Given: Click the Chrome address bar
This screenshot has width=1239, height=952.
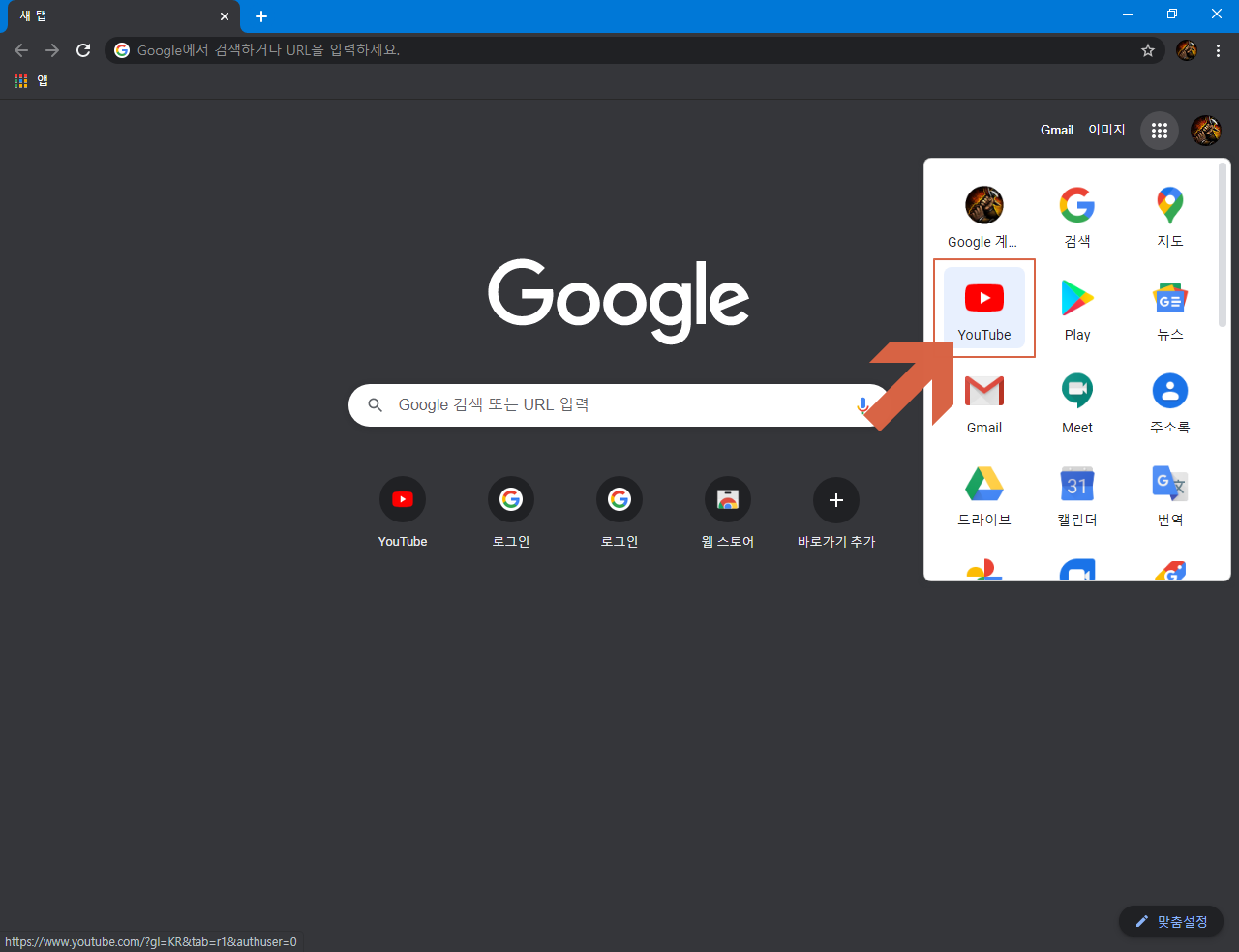Looking at the screenshot, I should (x=634, y=50).
